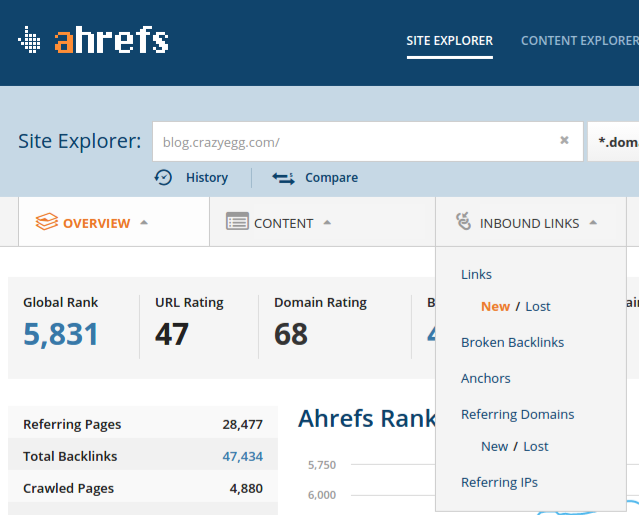Click the Inbound Links chain icon
This screenshot has width=639, height=515.
(463, 221)
